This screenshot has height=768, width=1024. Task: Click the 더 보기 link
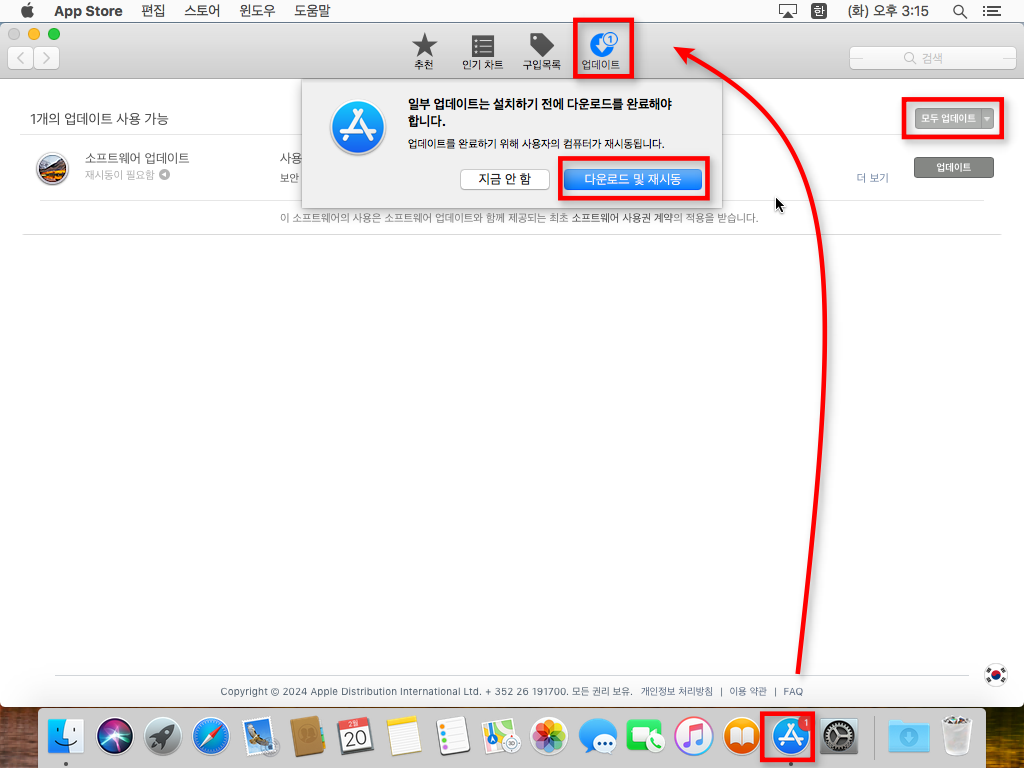pos(872,178)
